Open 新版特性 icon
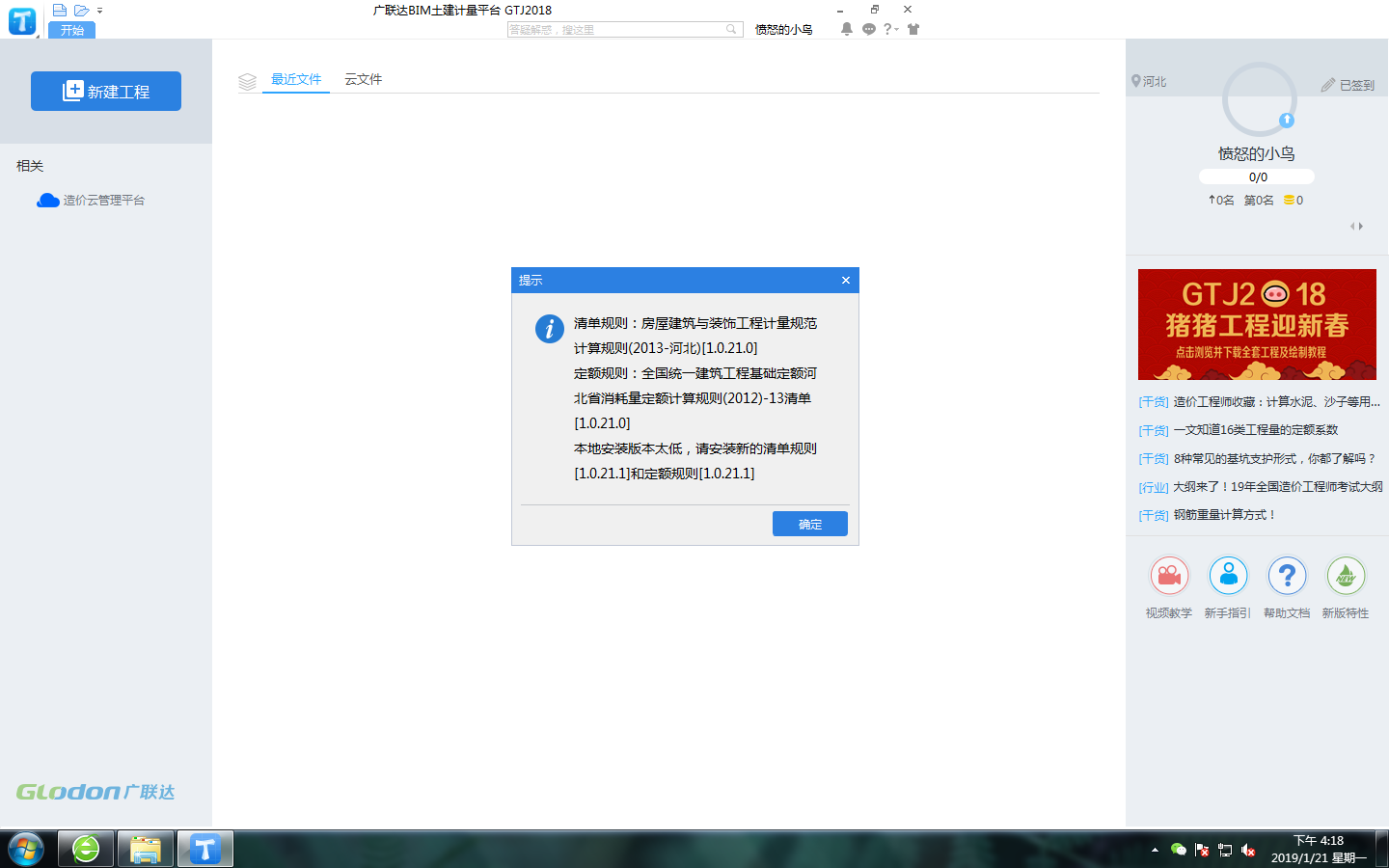 1346,576
